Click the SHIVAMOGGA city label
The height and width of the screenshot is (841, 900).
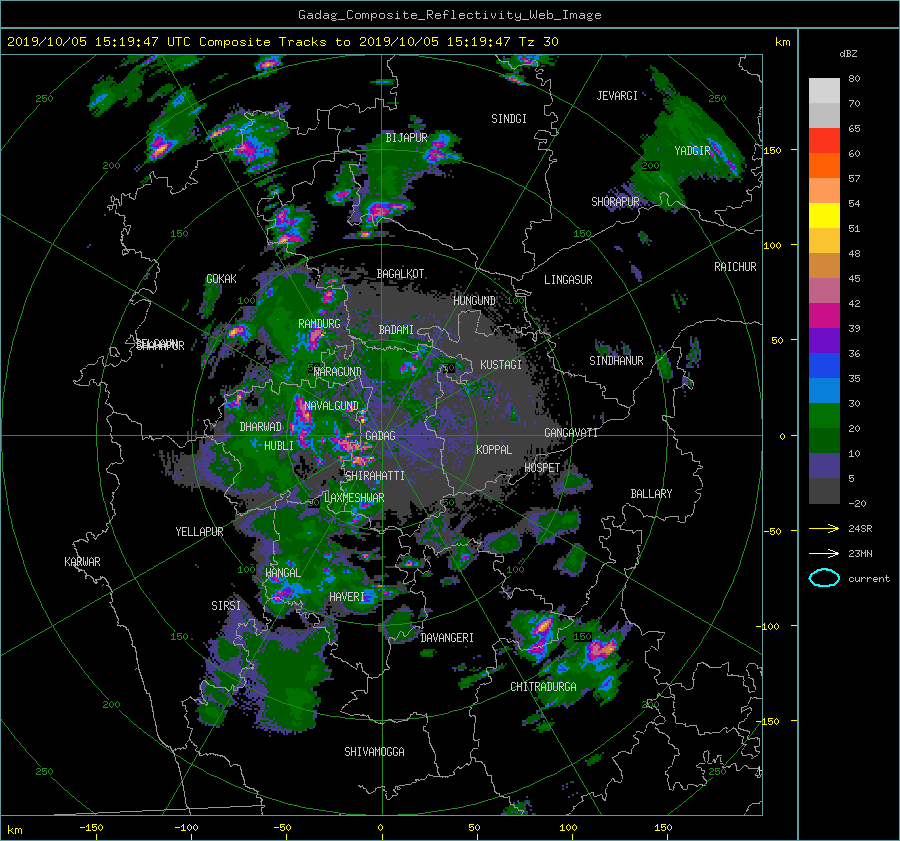[x=374, y=752]
